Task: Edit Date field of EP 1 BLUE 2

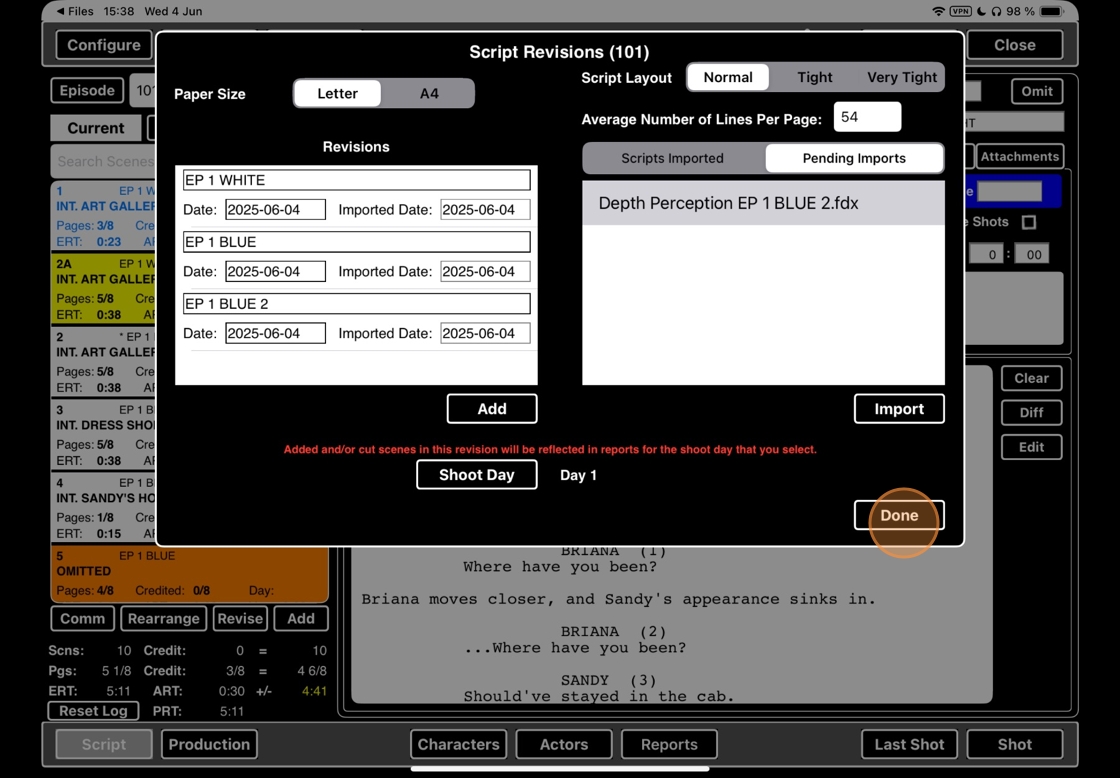Action: click(276, 334)
